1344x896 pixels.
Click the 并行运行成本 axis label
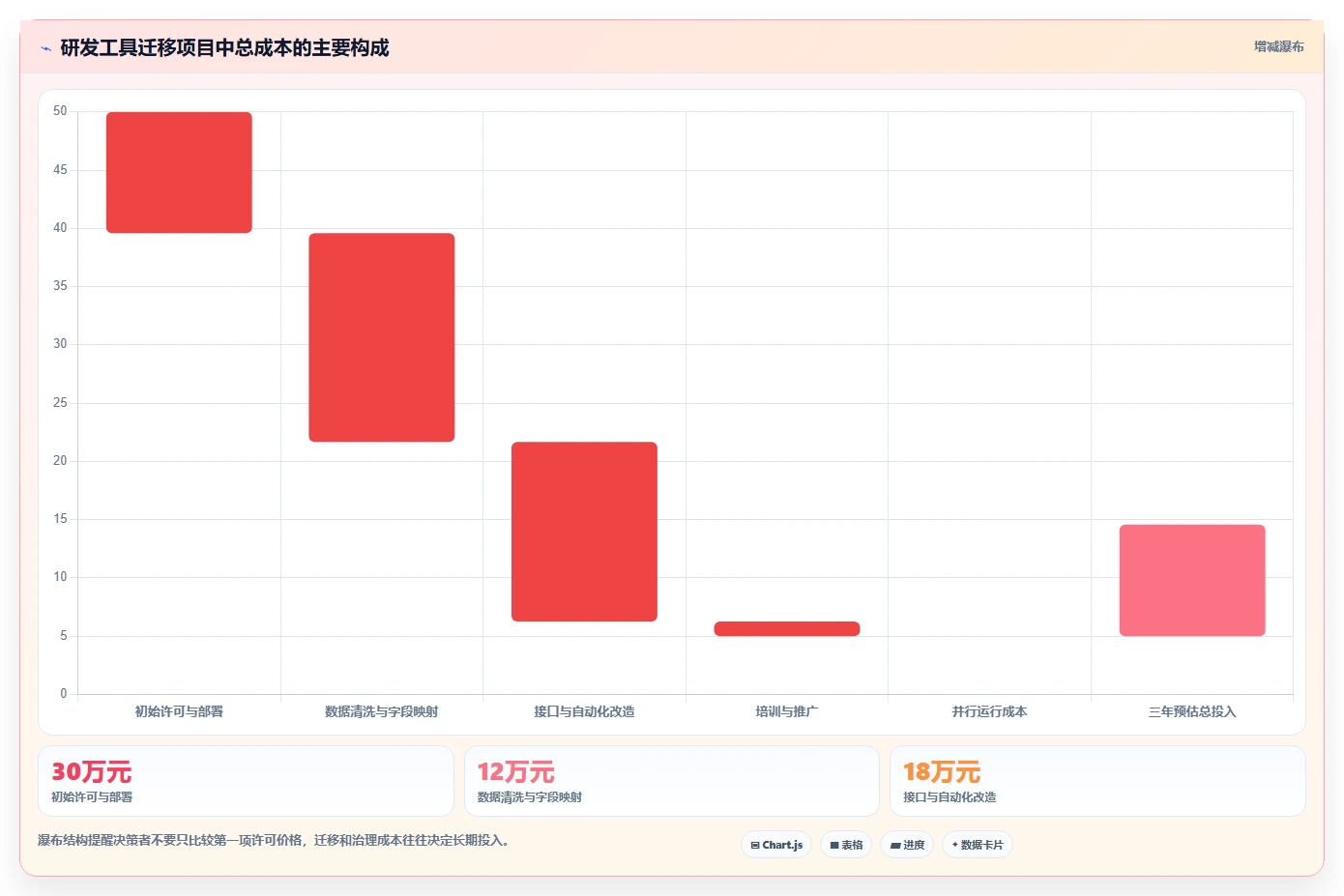coord(989,711)
